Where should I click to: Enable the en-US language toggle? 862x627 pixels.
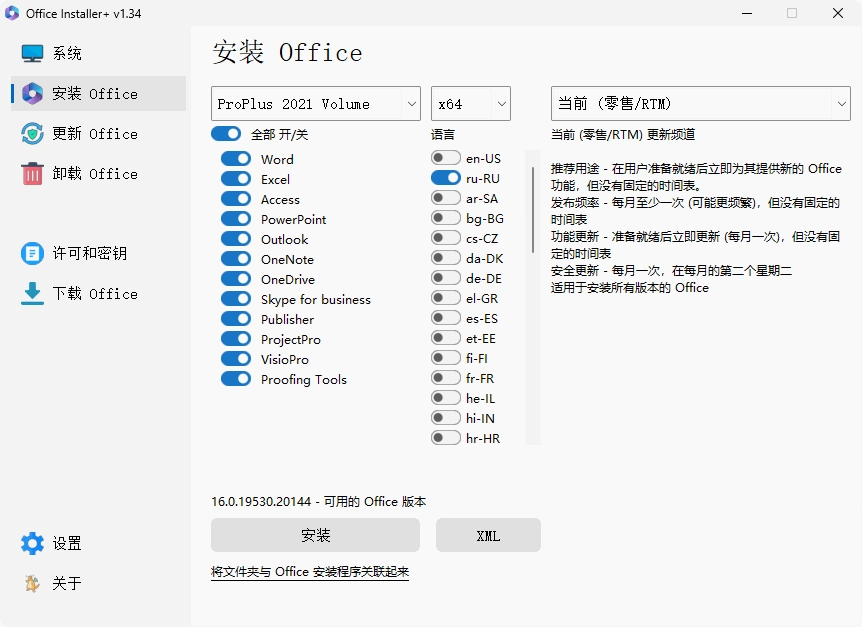(x=445, y=158)
